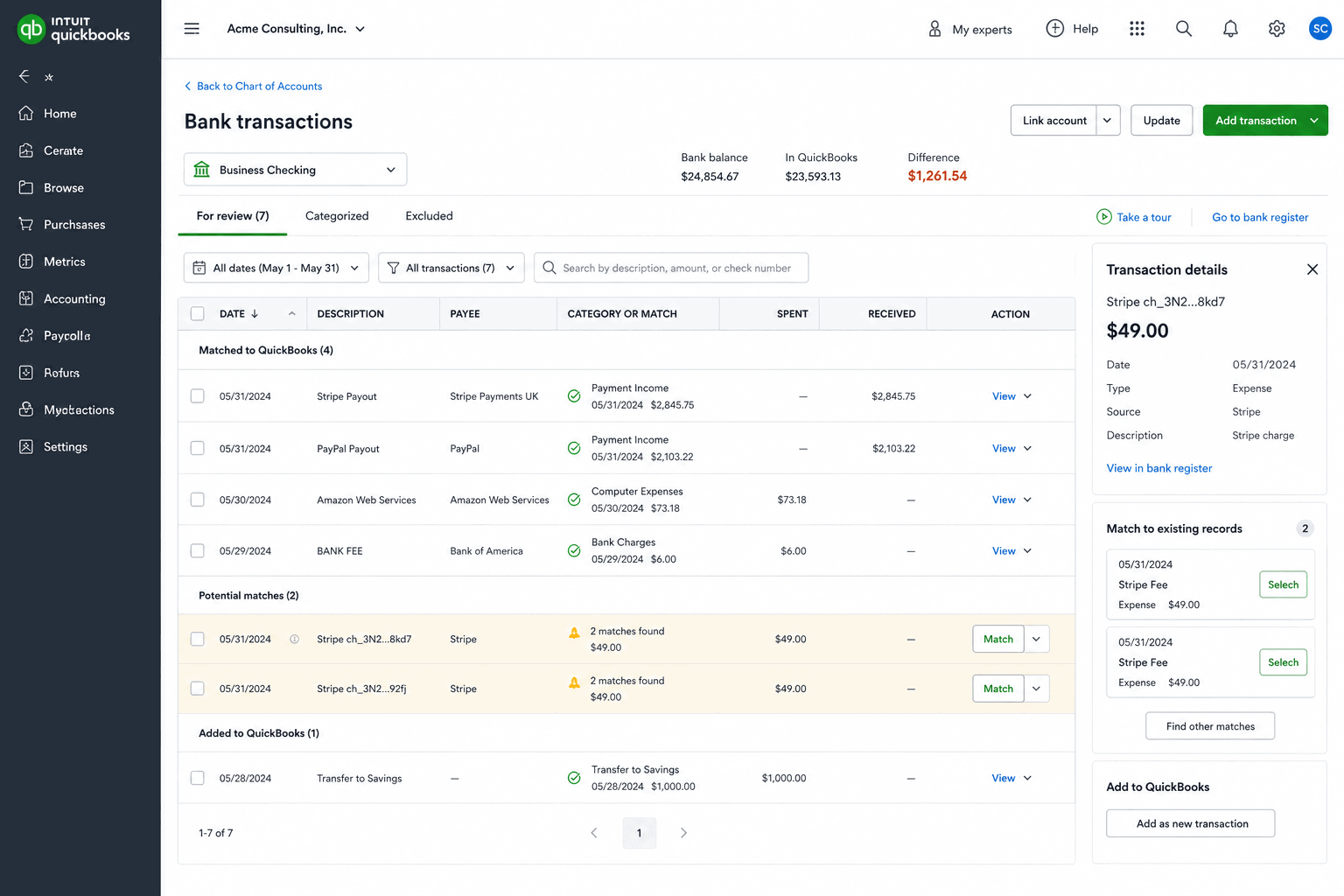Click Match on Stripe ch_3N2...92fj row
This screenshot has width=1344, height=896.
[x=998, y=689]
